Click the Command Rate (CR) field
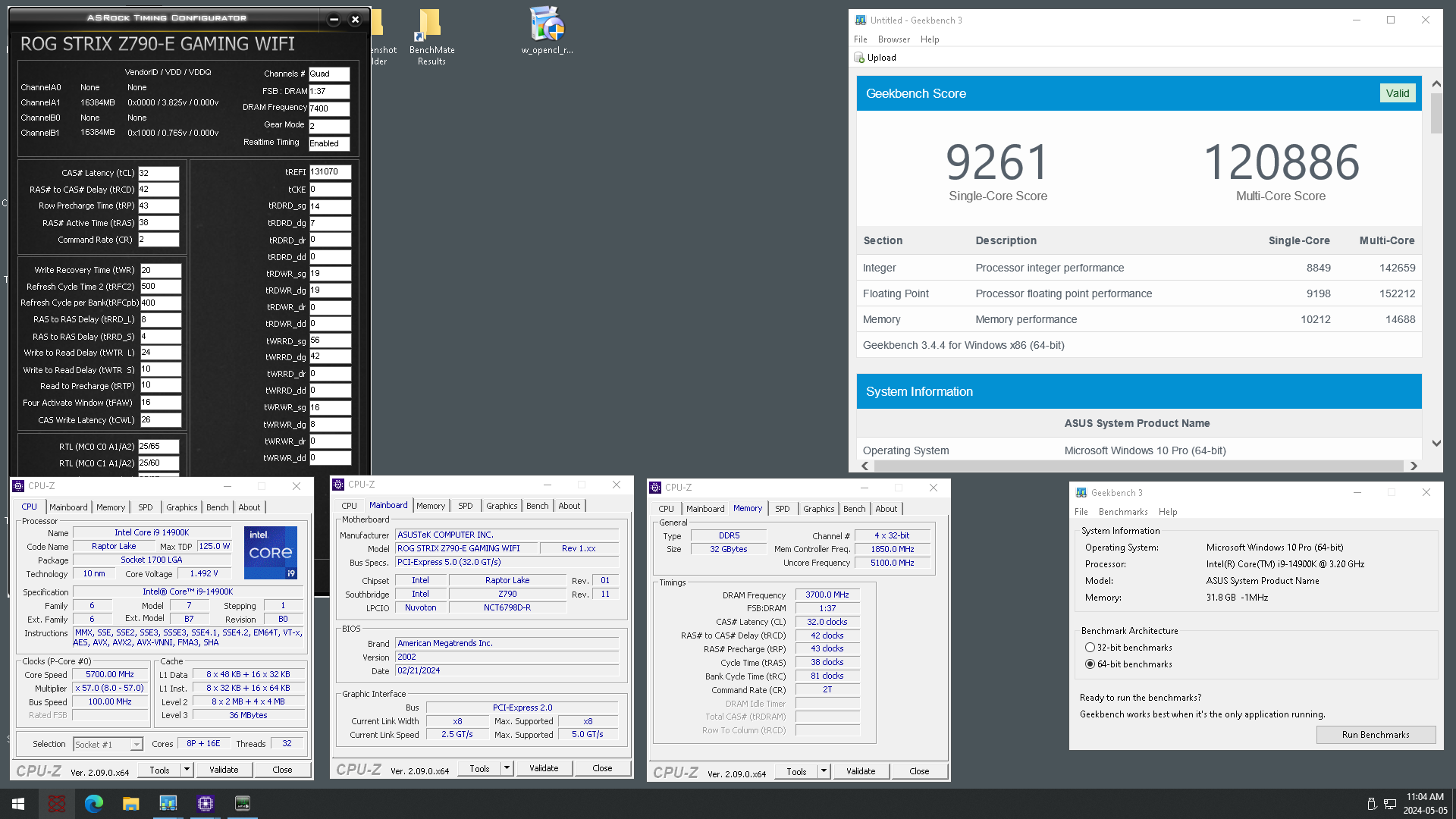This screenshot has height=819, width=1456. pos(158,240)
